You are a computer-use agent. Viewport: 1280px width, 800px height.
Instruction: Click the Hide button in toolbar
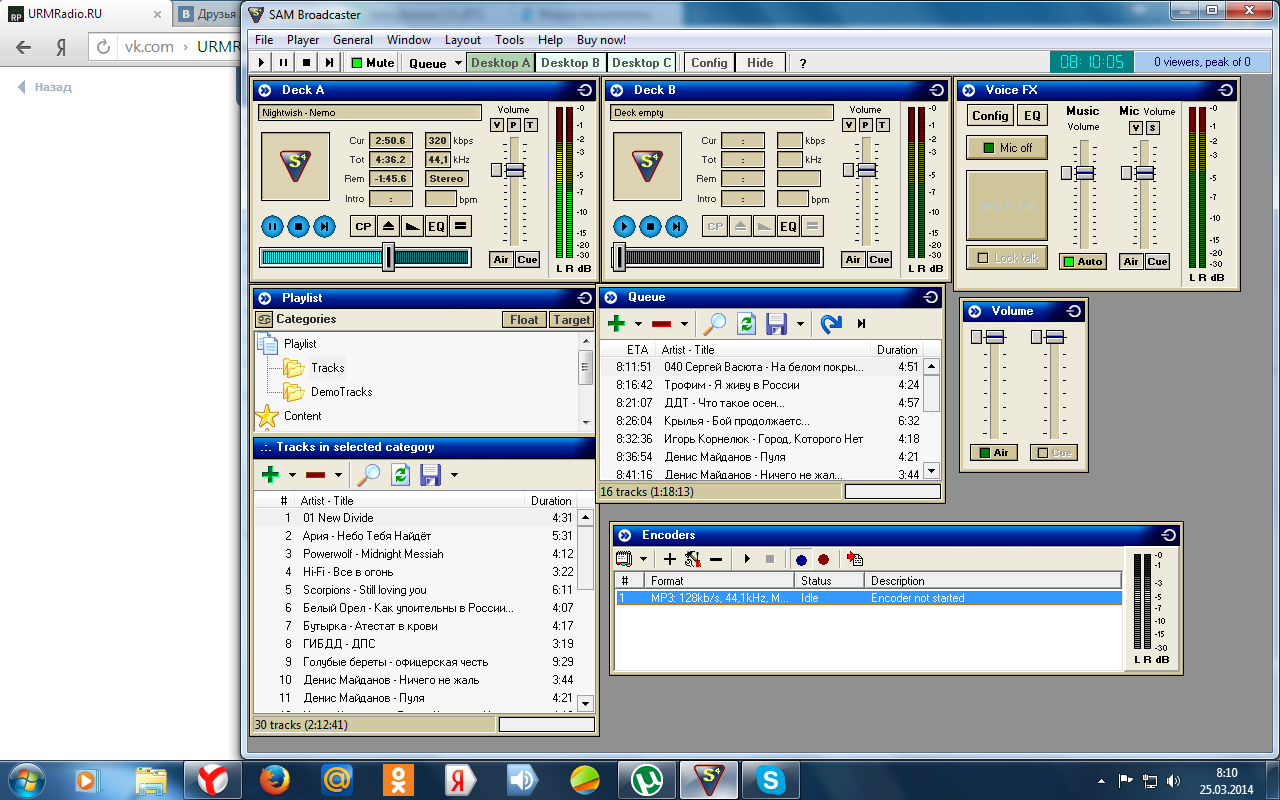[x=760, y=62]
